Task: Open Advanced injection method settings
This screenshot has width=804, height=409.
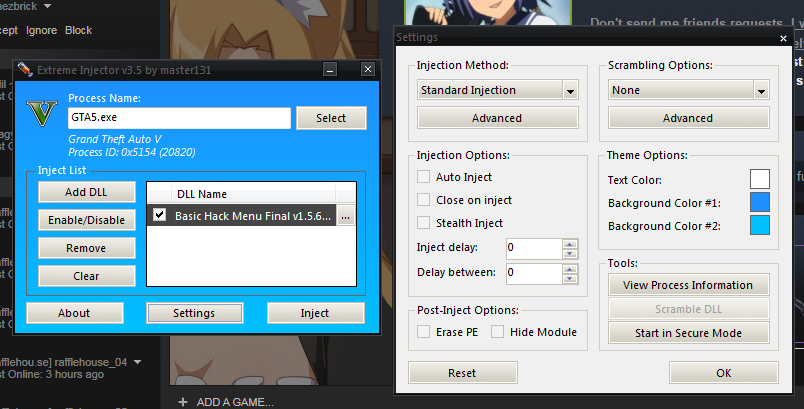Action: [x=497, y=118]
